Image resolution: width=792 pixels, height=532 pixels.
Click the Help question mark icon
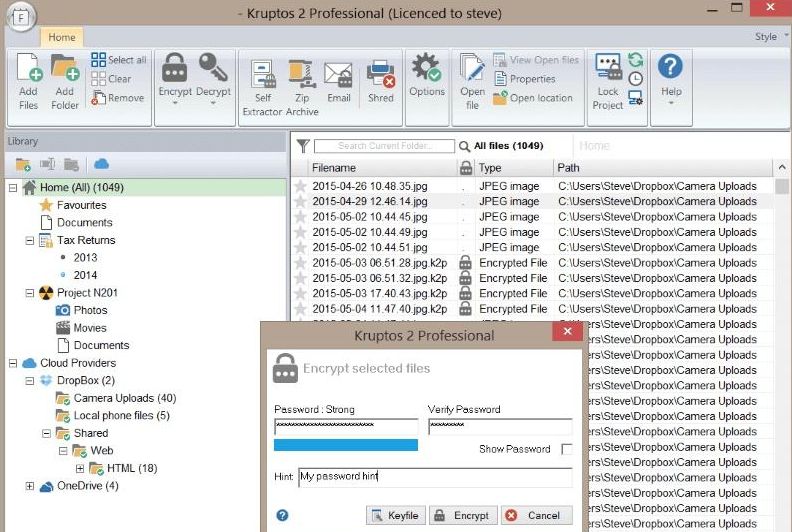point(670,66)
